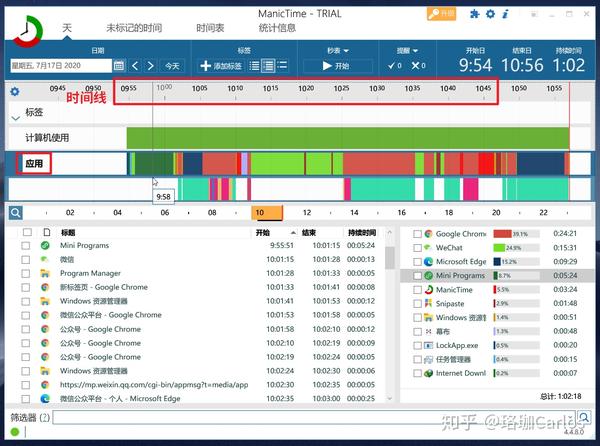Click the 今天 today button

coord(172,66)
